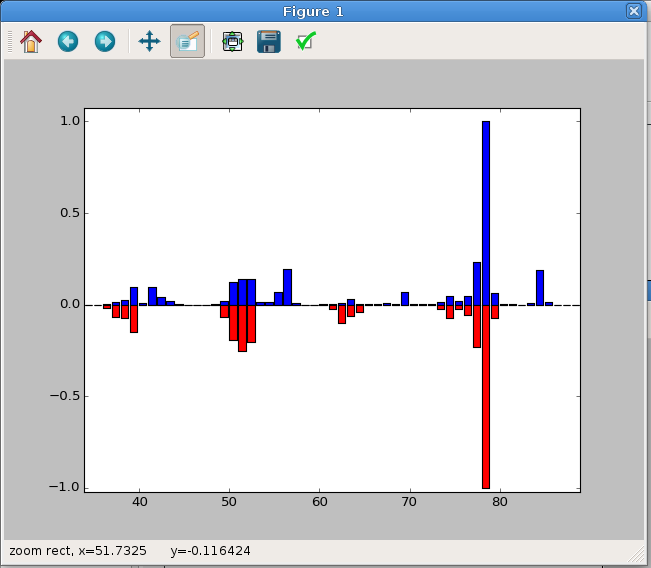Viewport: 651px width, 568px height.
Task: Click the y-axis label 0.0
Action: click(70, 304)
